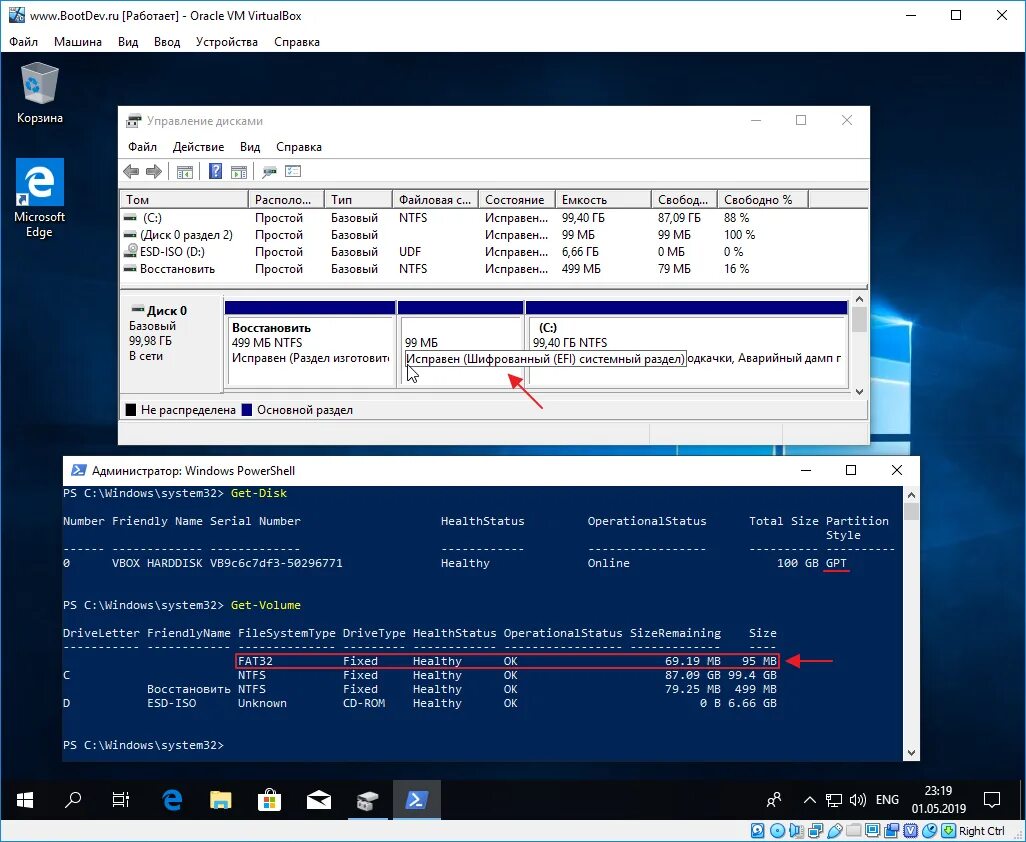This screenshot has width=1026, height=842.
Task: Open VirtualBox Машина menu
Action: tap(78, 42)
